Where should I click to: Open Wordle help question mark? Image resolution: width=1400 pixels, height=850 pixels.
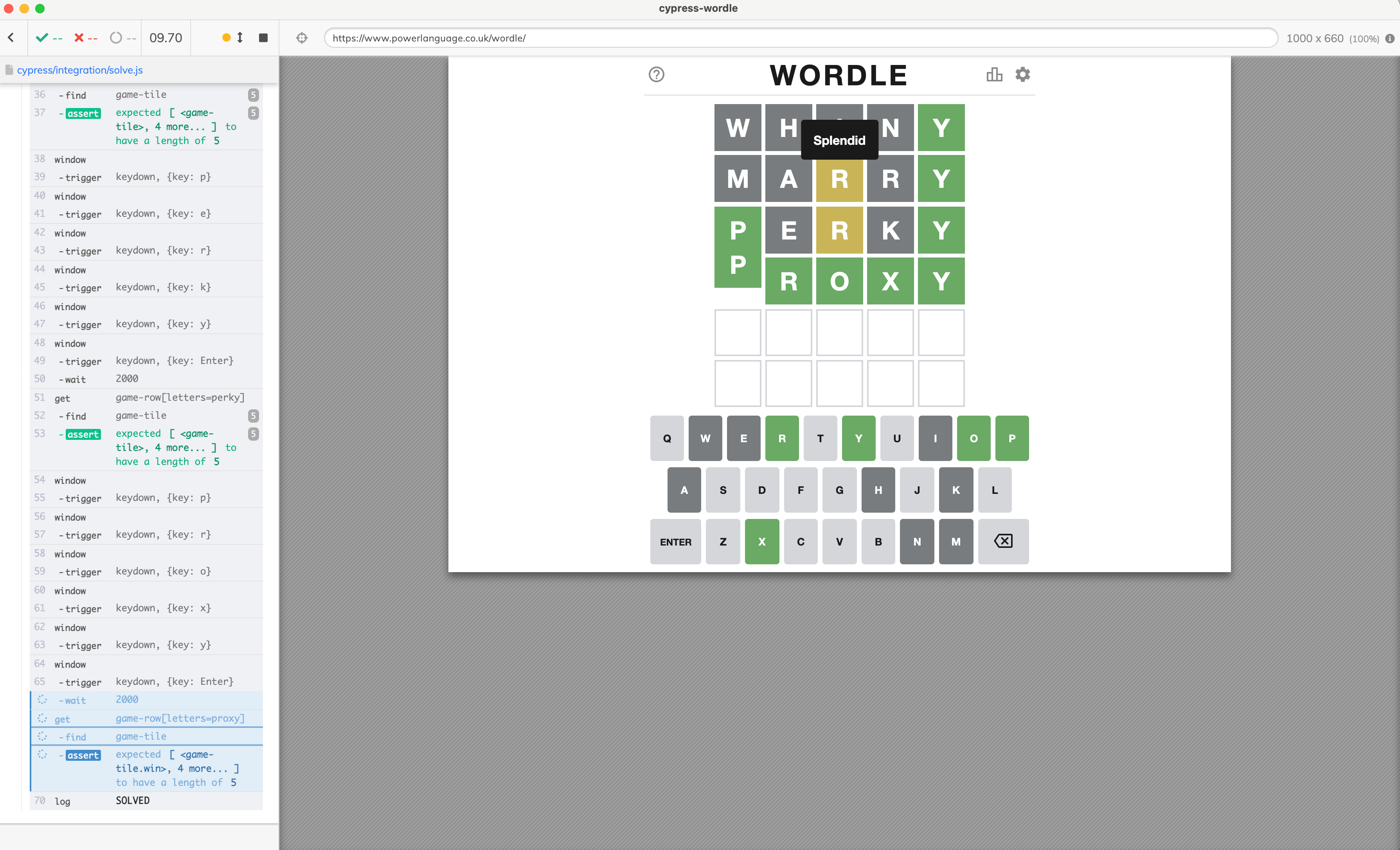(656, 74)
